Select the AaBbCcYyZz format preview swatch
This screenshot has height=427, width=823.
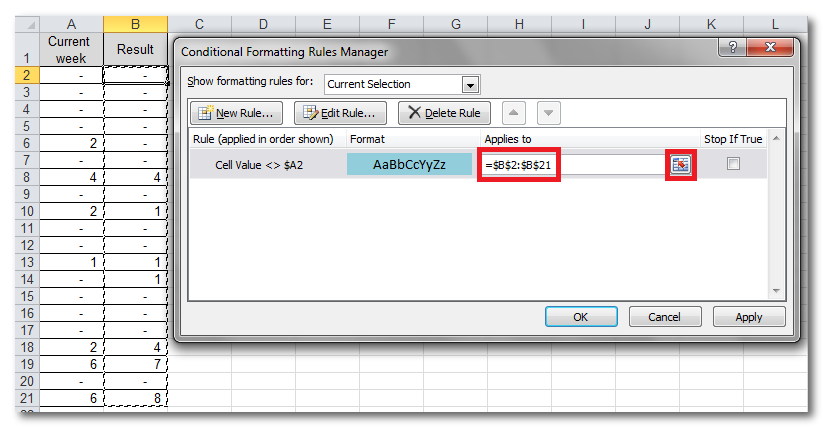(x=408, y=164)
